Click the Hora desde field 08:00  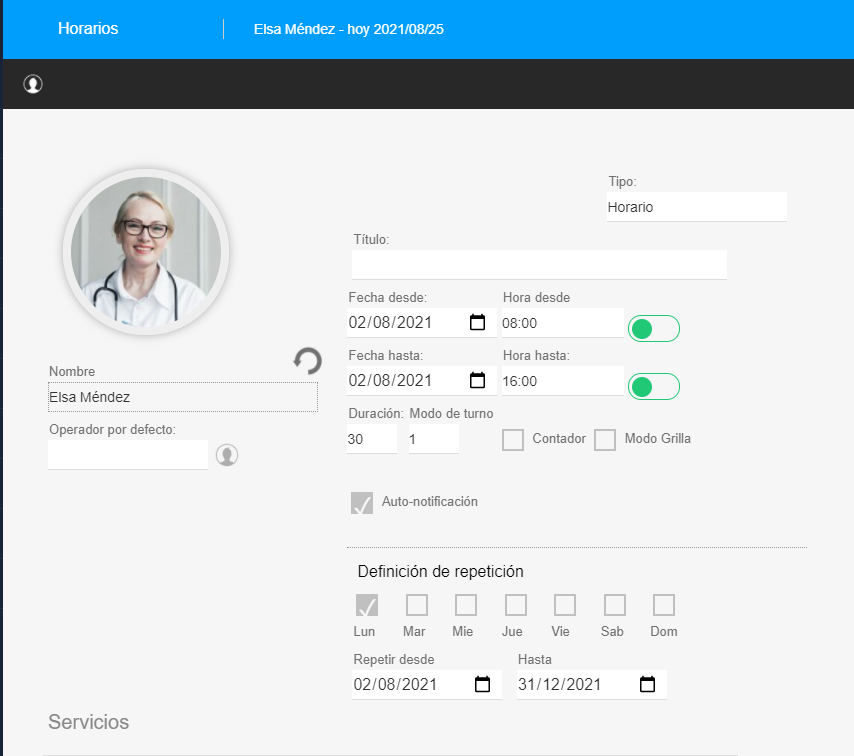click(x=563, y=323)
